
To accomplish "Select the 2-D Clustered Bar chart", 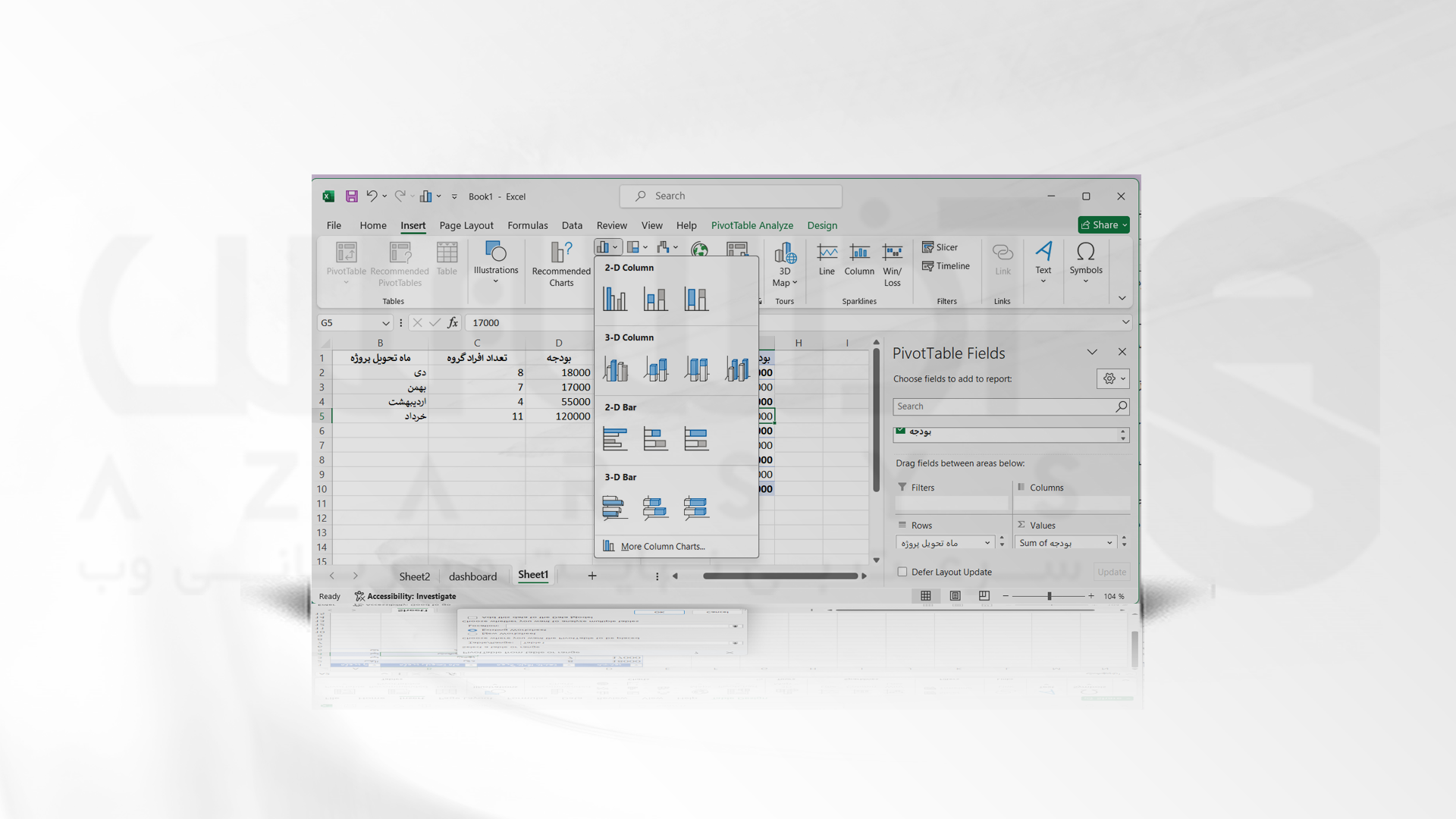I will click(x=615, y=437).
